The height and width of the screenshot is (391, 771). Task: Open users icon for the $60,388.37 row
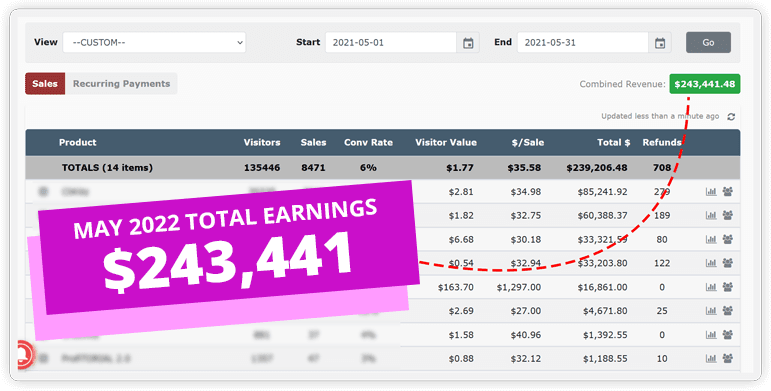[728, 215]
